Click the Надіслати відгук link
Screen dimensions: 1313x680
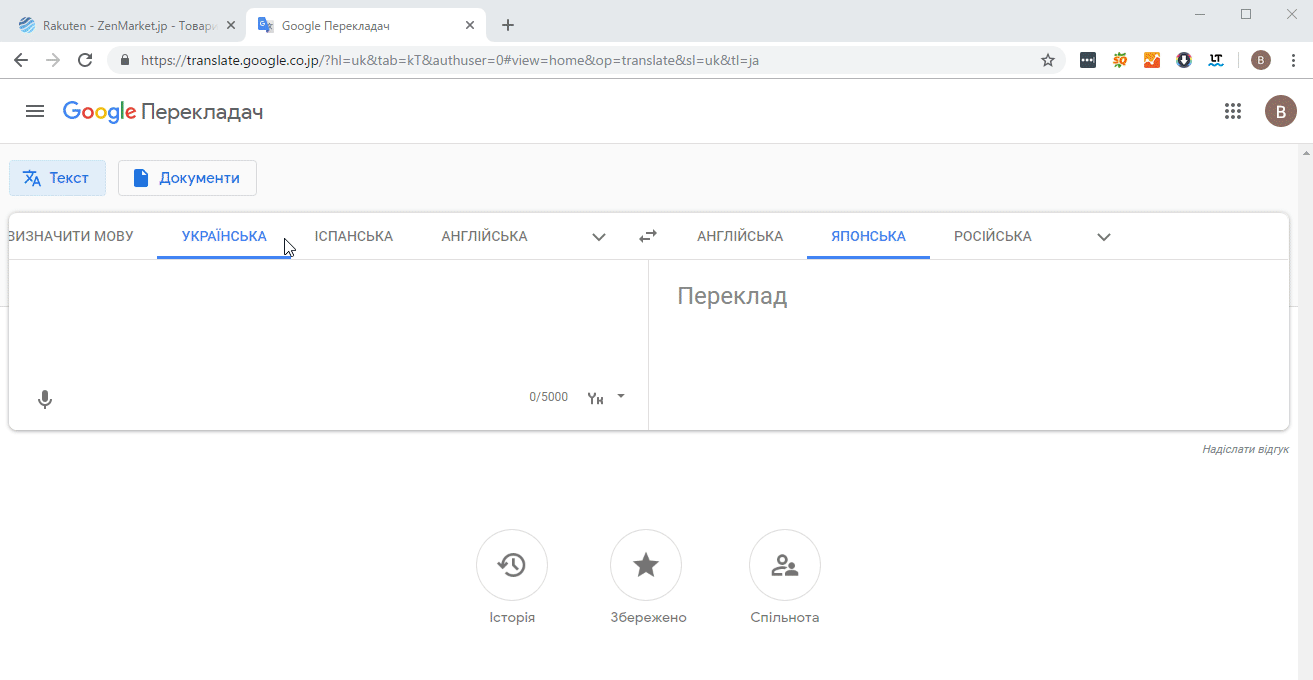point(1245,450)
